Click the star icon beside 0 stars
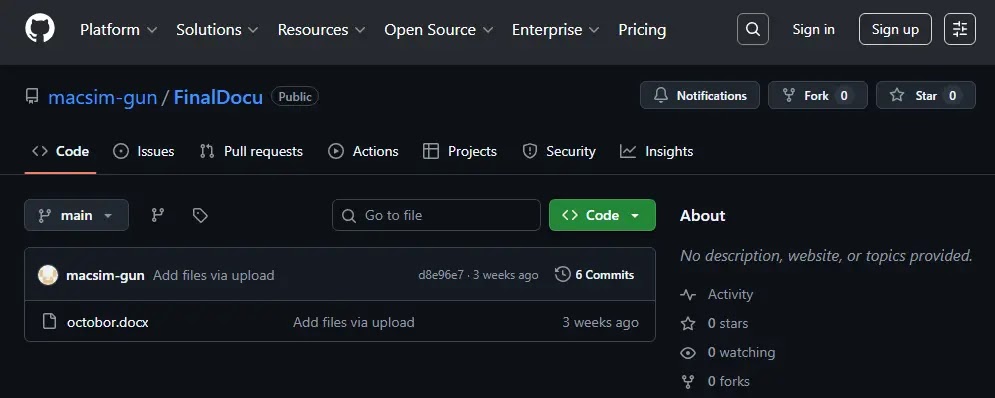Screen dimensions: 995x398 (688, 324)
